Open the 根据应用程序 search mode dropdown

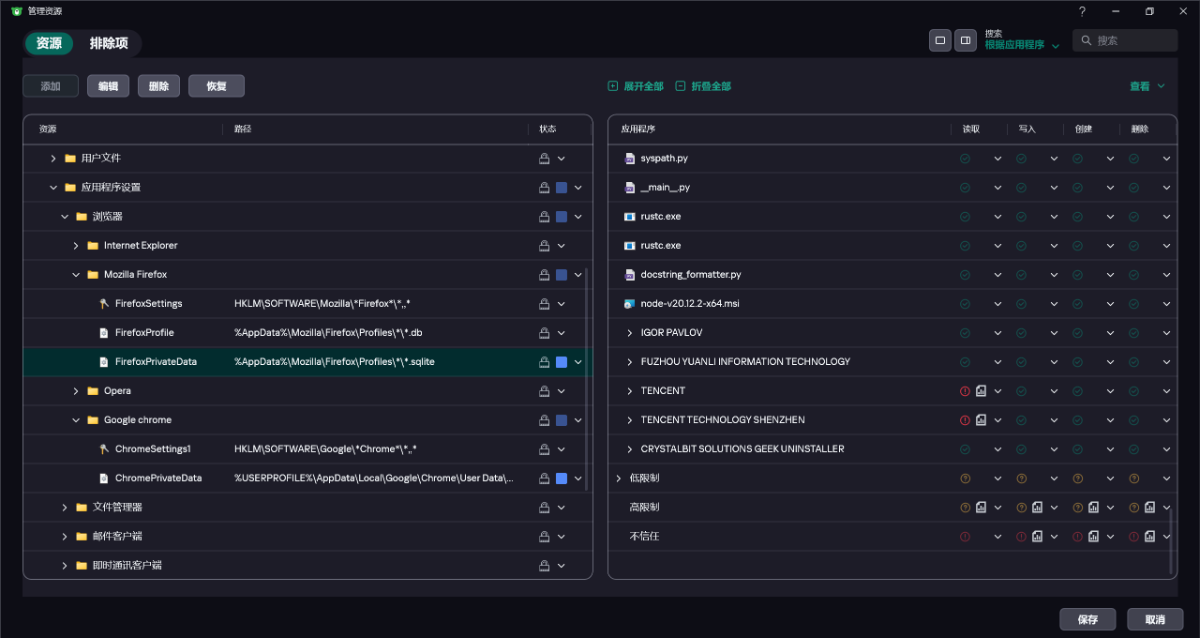[1021, 45]
